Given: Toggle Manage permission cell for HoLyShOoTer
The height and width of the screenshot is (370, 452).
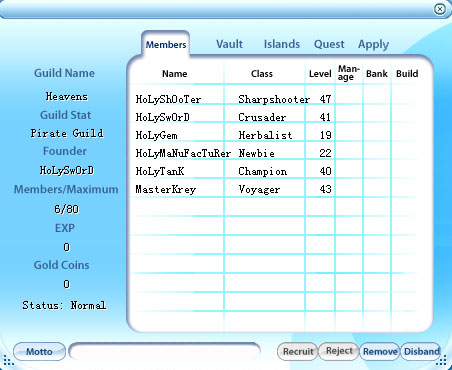Looking at the screenshot, I should click(x=349, y=99).
